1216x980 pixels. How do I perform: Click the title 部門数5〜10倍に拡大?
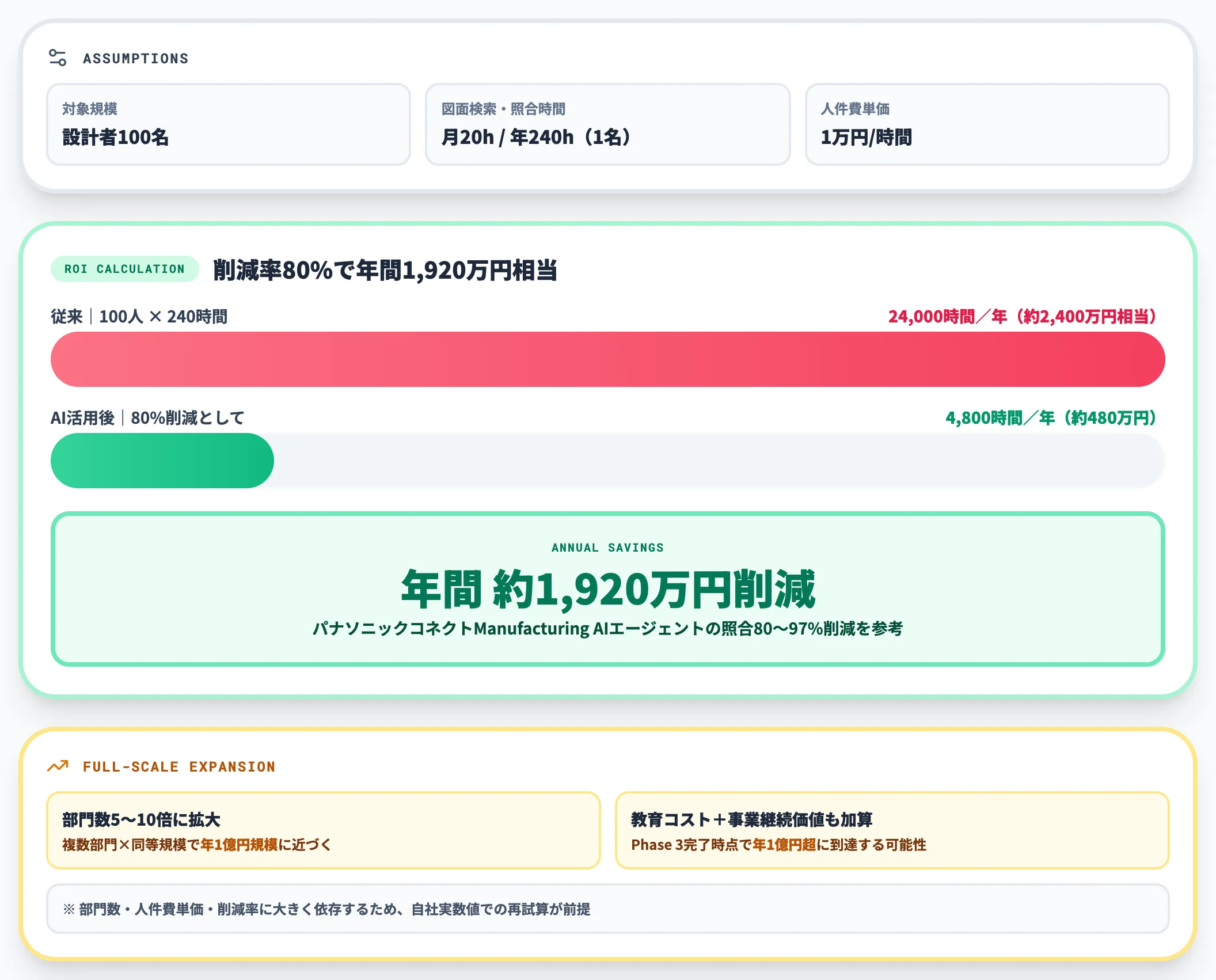click(142, 819)
